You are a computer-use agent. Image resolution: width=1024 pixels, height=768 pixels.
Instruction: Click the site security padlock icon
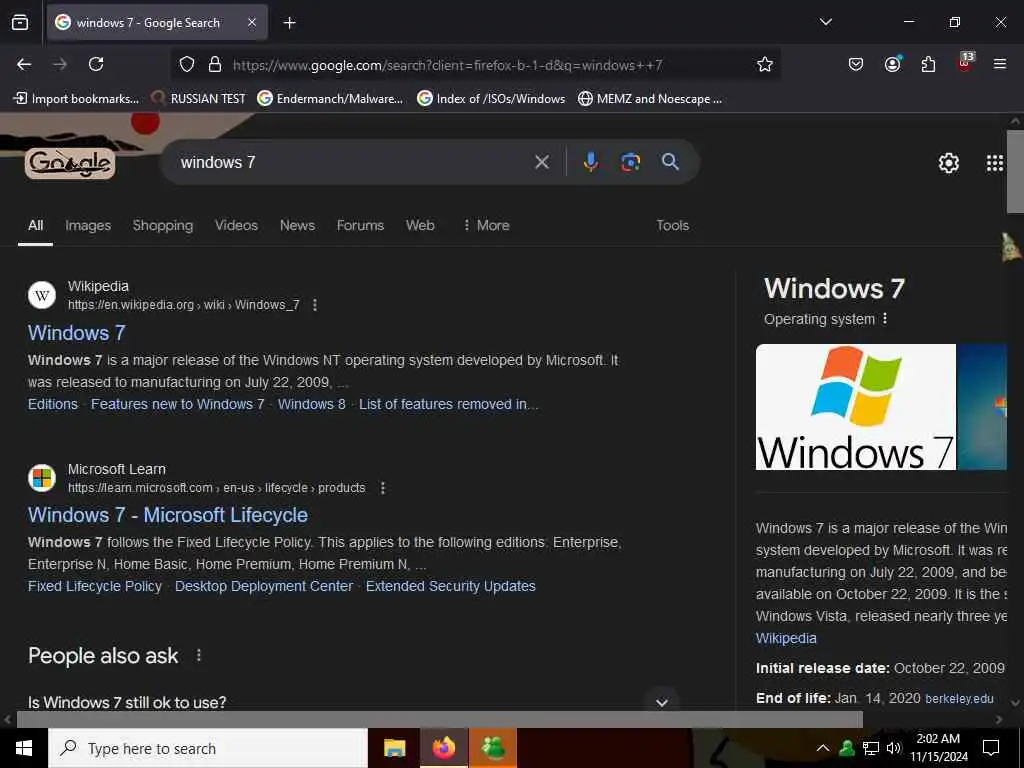[x=215, y=65]
